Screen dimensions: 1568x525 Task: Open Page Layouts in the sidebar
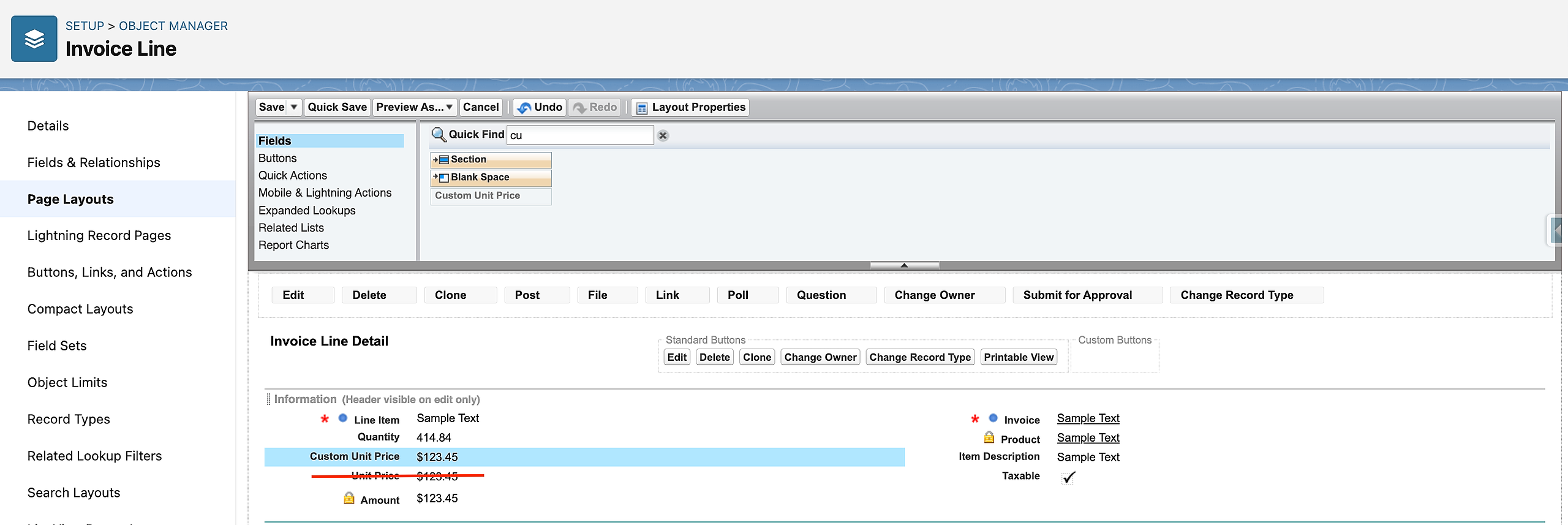[x=118, y=199]
